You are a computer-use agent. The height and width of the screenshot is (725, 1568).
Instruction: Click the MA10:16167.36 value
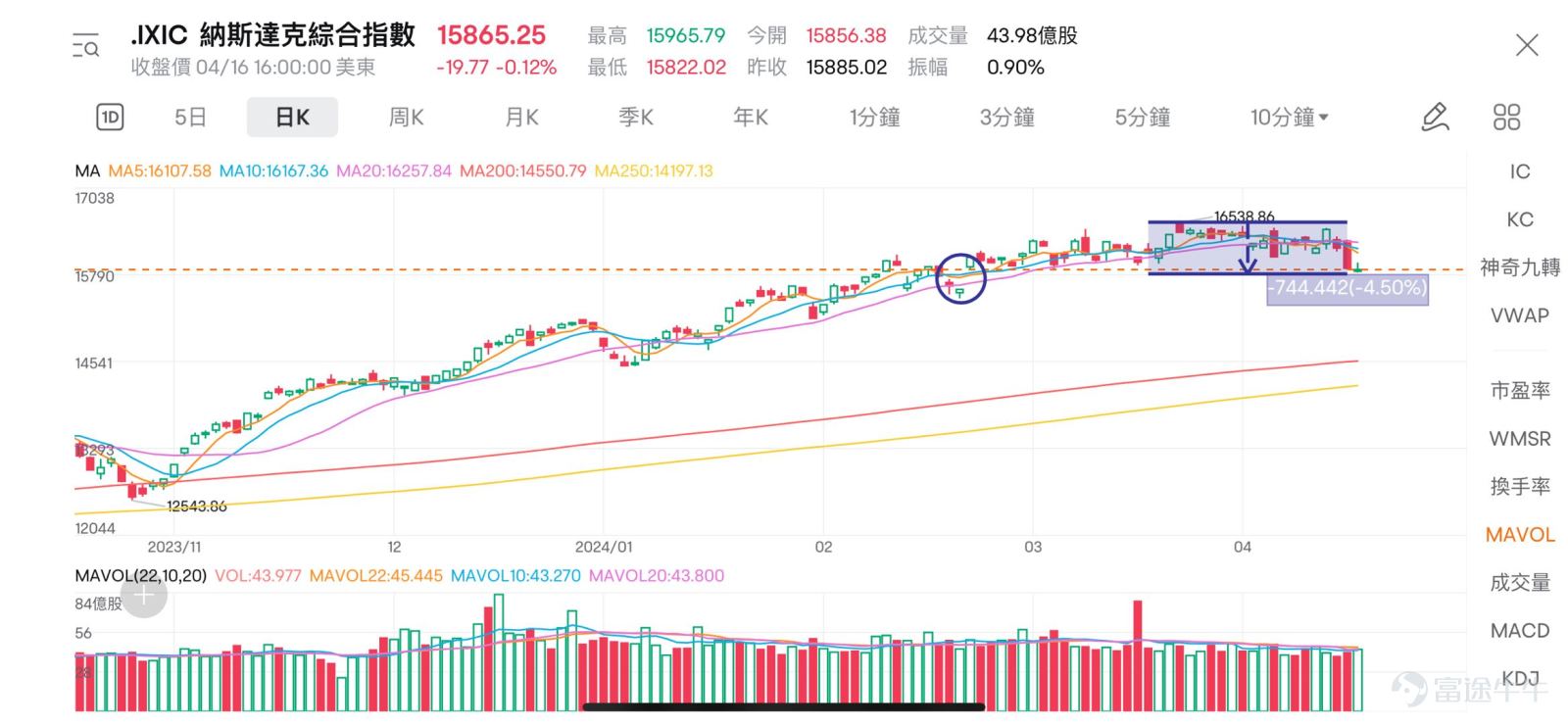point(273,170)
